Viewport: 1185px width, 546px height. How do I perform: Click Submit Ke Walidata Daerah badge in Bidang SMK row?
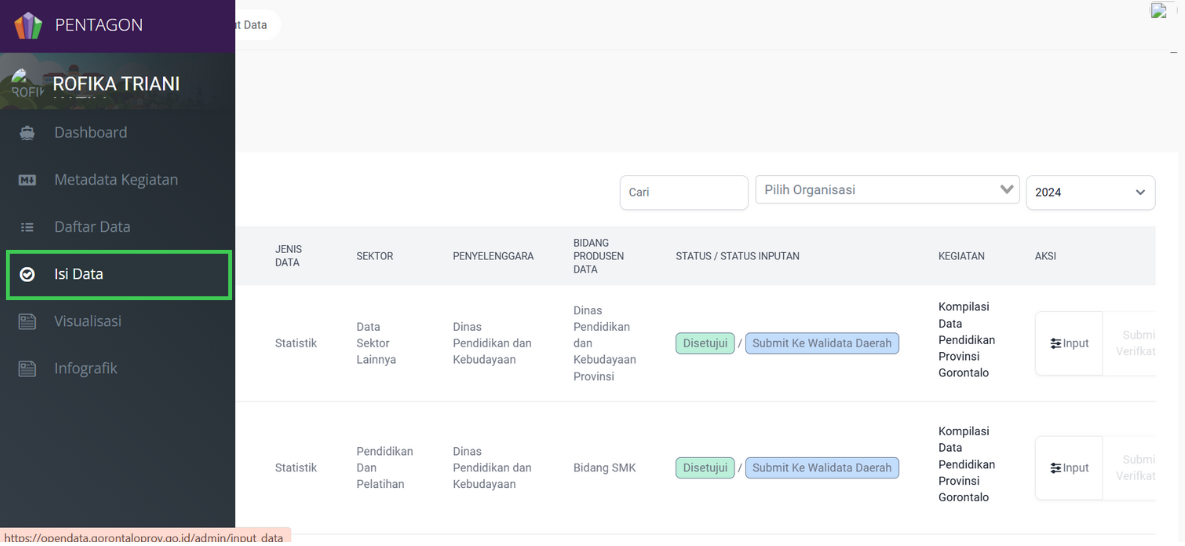(x=822, y=468)
